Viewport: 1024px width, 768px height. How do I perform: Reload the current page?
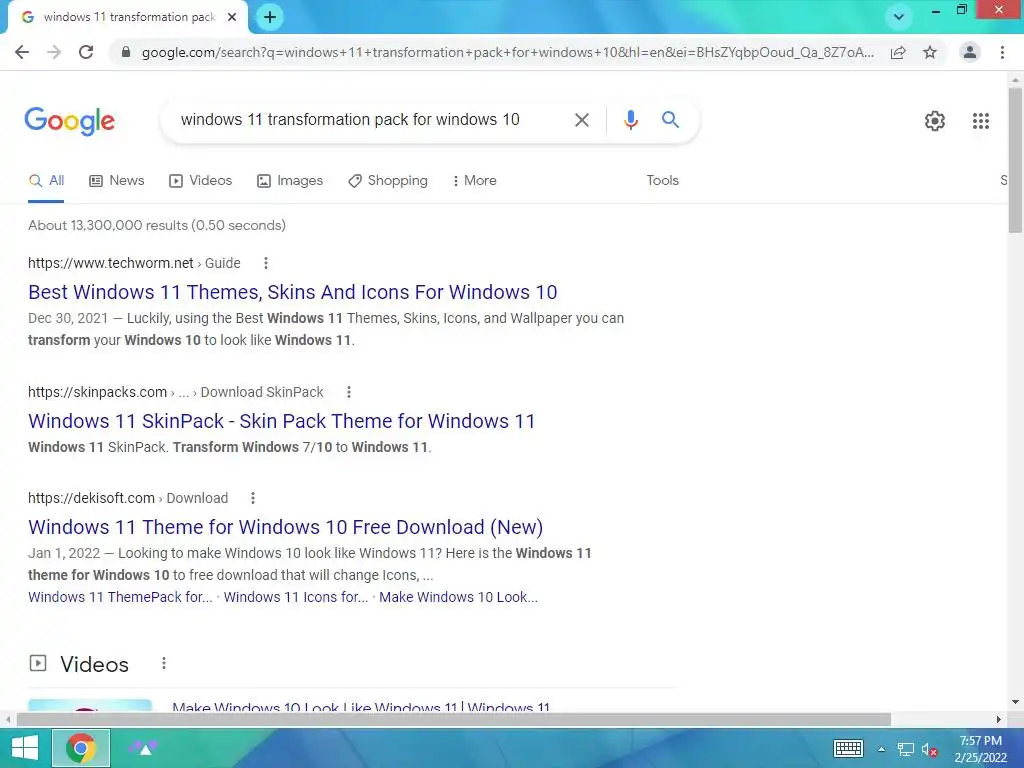click(86, 52)
